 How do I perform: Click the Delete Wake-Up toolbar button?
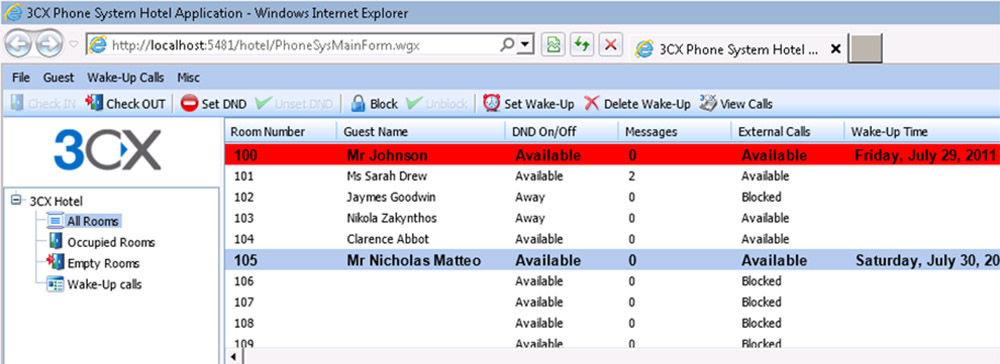(x=638, y=104)
